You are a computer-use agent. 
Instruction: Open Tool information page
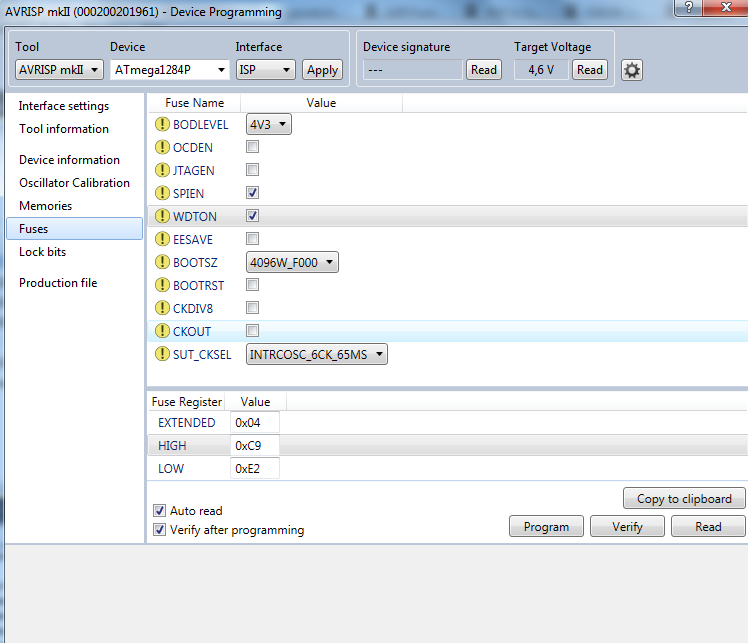click(x=64, y=129)
